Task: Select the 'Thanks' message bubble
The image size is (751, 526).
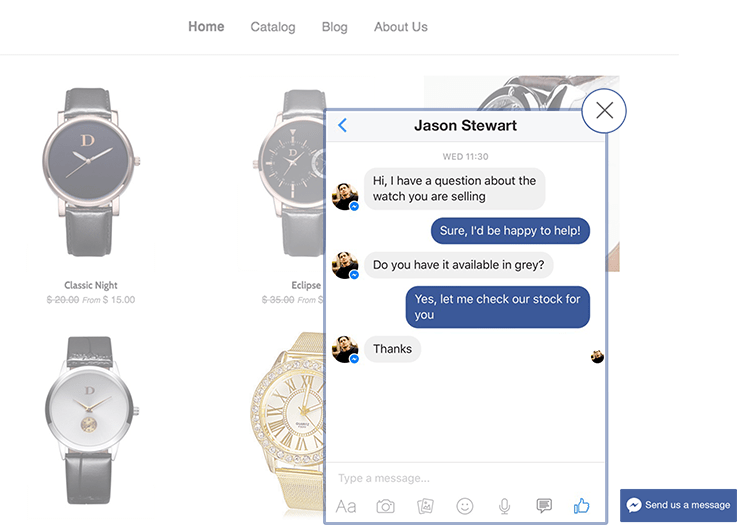Action: (393, 349)
